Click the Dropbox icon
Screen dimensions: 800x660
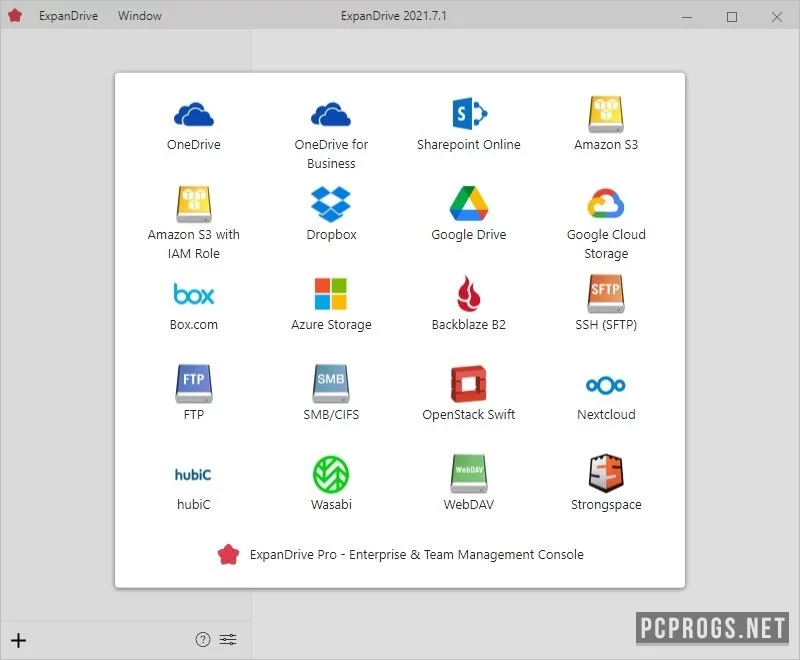click(331, 204)
